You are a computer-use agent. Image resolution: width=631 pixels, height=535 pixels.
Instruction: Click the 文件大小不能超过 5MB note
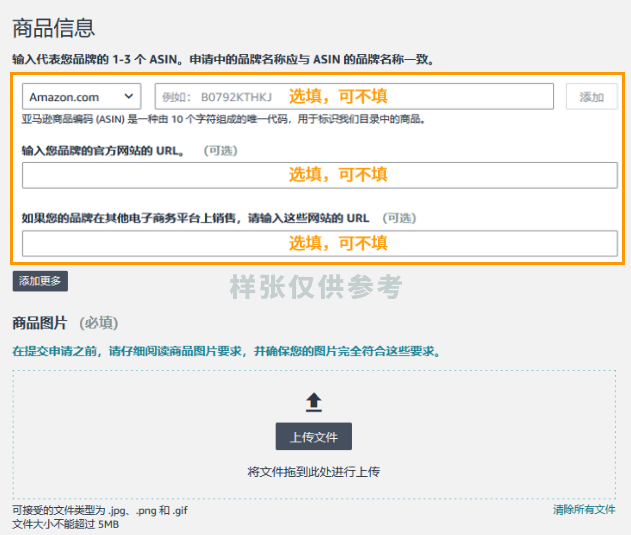tap(66, 524)
